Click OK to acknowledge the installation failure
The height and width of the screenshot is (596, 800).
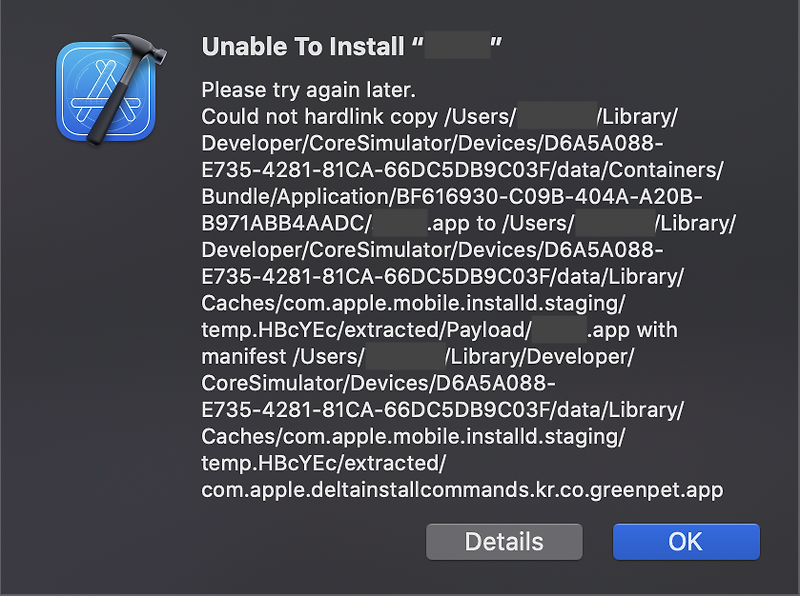pos(686,541)
